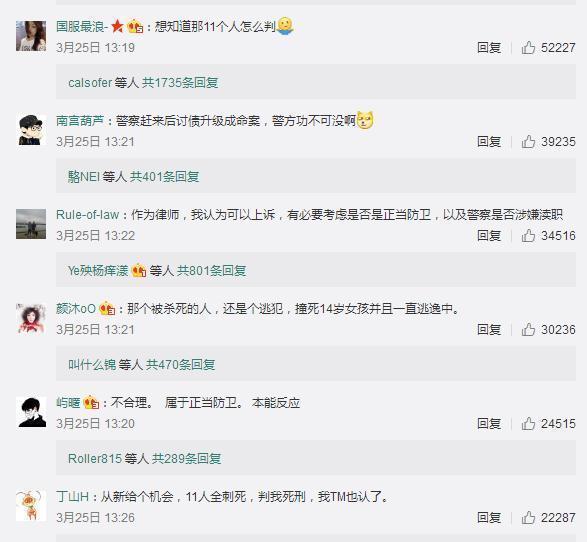Tap thumbs-up icon next to 30236

(x=528, y=330)
